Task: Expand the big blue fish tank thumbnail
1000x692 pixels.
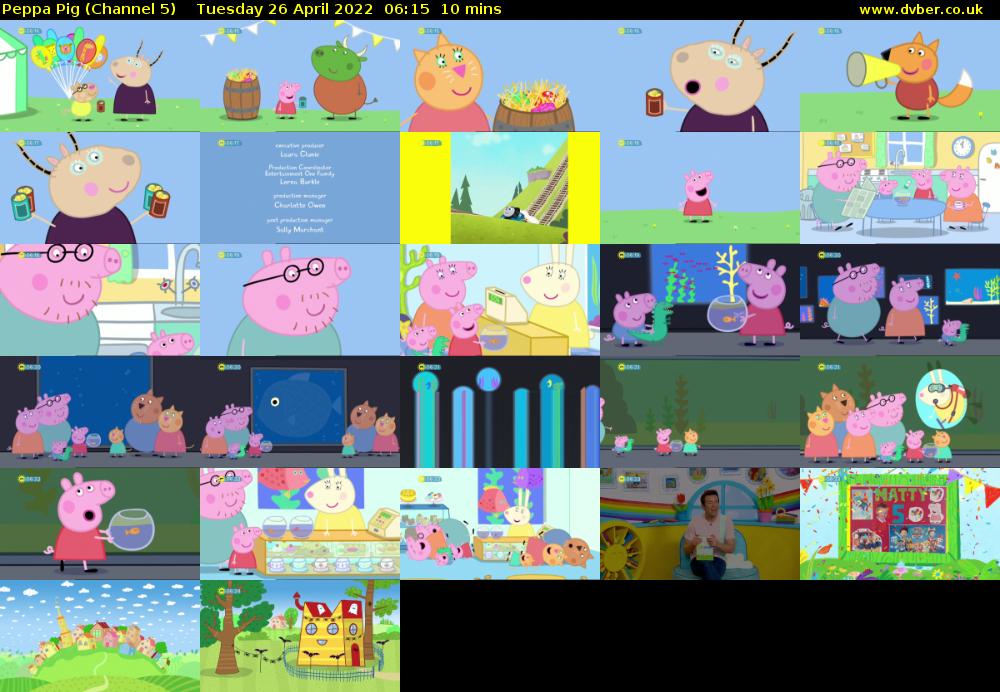Action: [300, 413]
